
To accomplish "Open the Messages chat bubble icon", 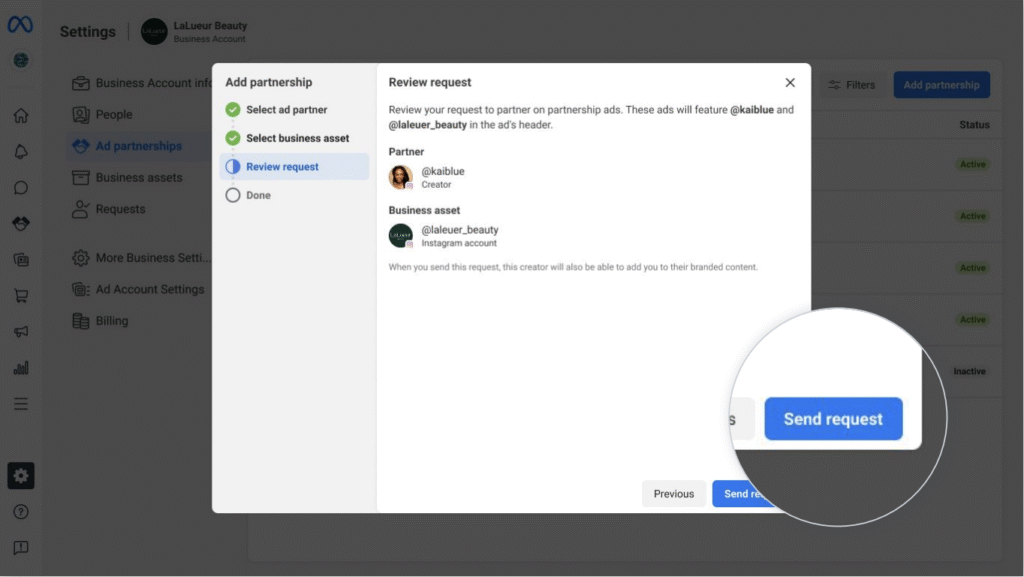I will [x=20, y=187].
